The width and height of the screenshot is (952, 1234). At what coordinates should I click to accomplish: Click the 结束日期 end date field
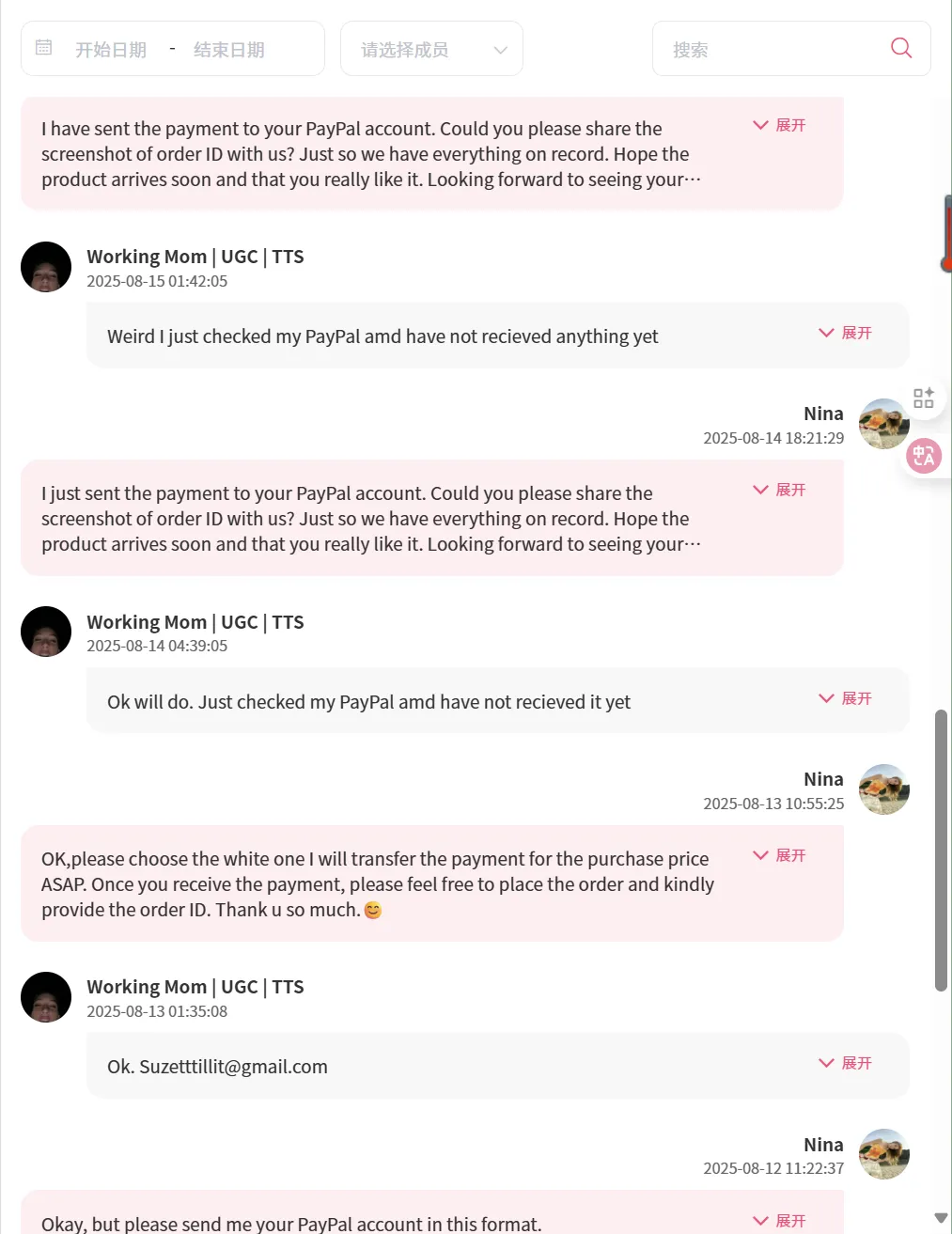point(229,50)
